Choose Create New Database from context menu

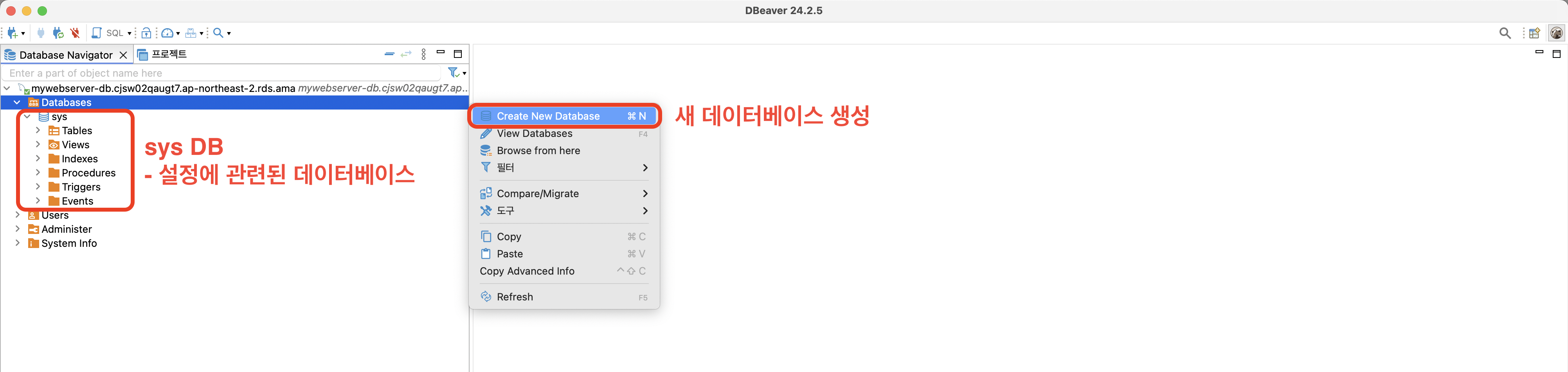[563, 116]
